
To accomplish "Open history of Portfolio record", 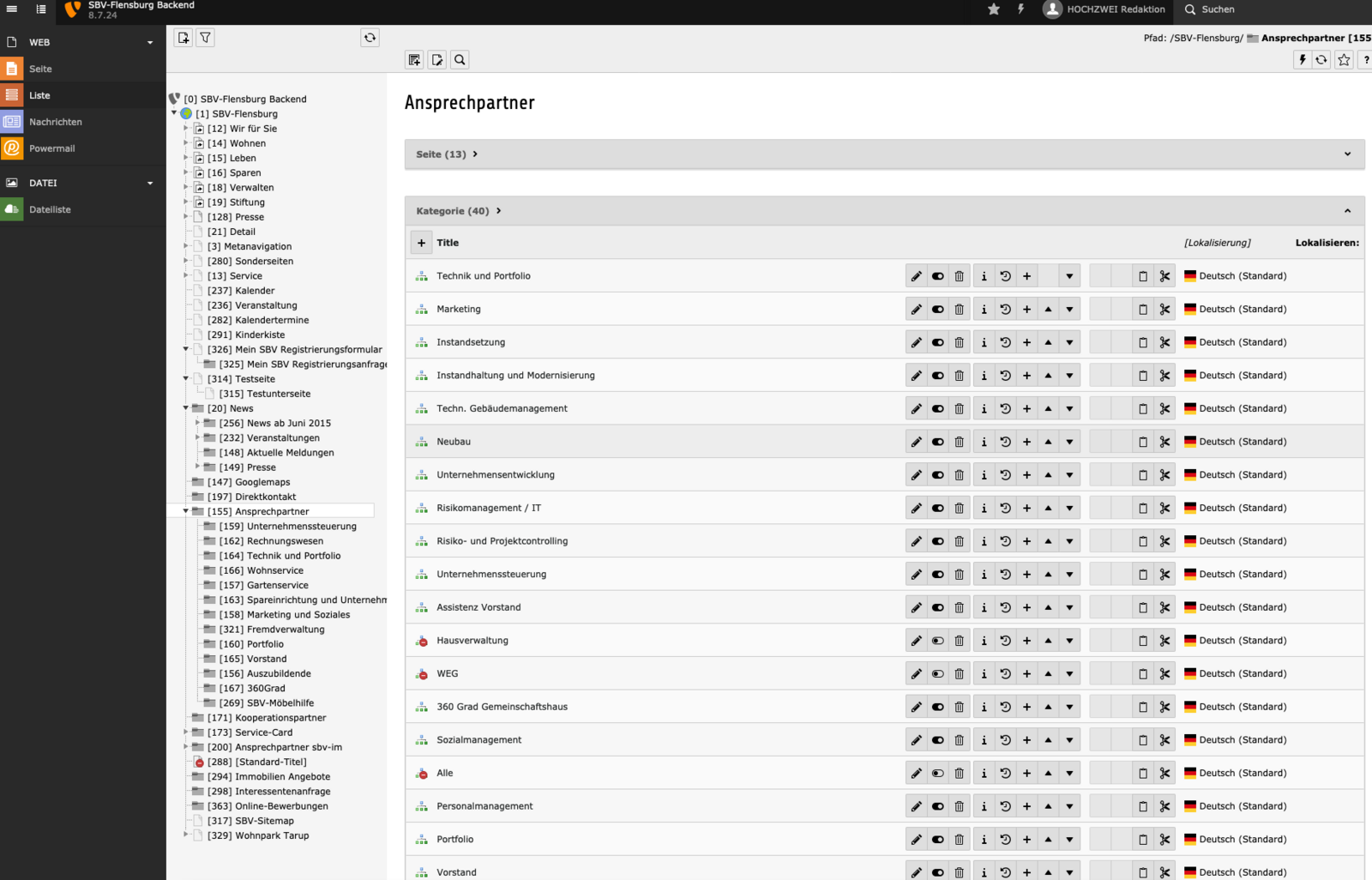I will pos(1005,840).
